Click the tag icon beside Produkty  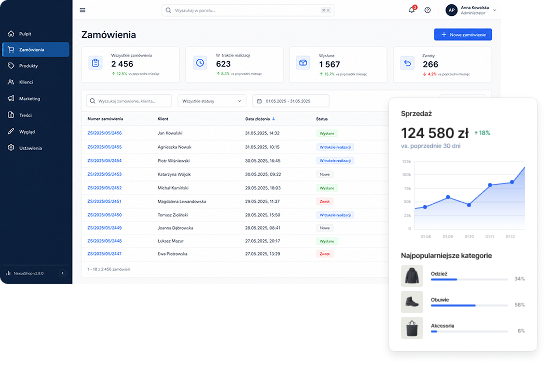pyautogui.click(x=11, y=66)
